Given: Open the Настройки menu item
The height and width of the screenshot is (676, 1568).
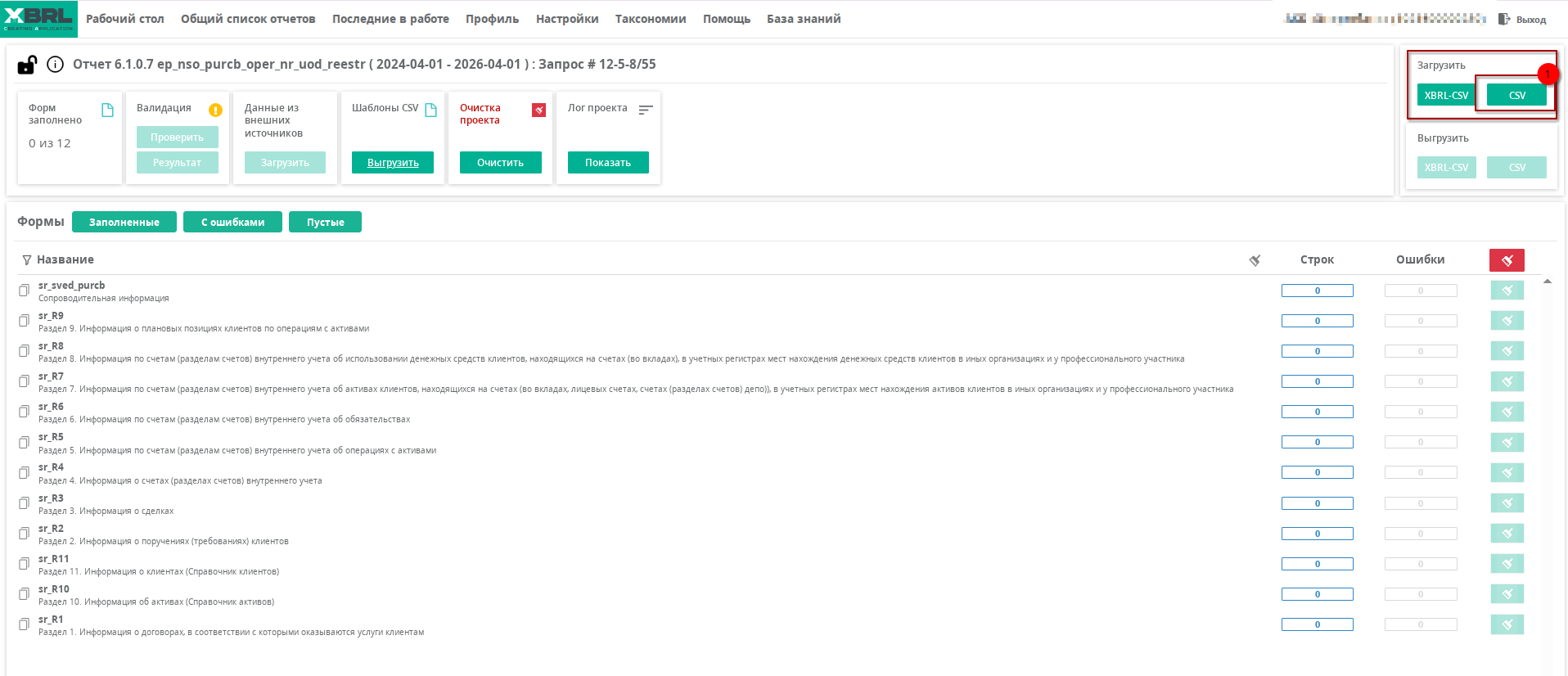Looking at the screenshot, I should 567,19.
